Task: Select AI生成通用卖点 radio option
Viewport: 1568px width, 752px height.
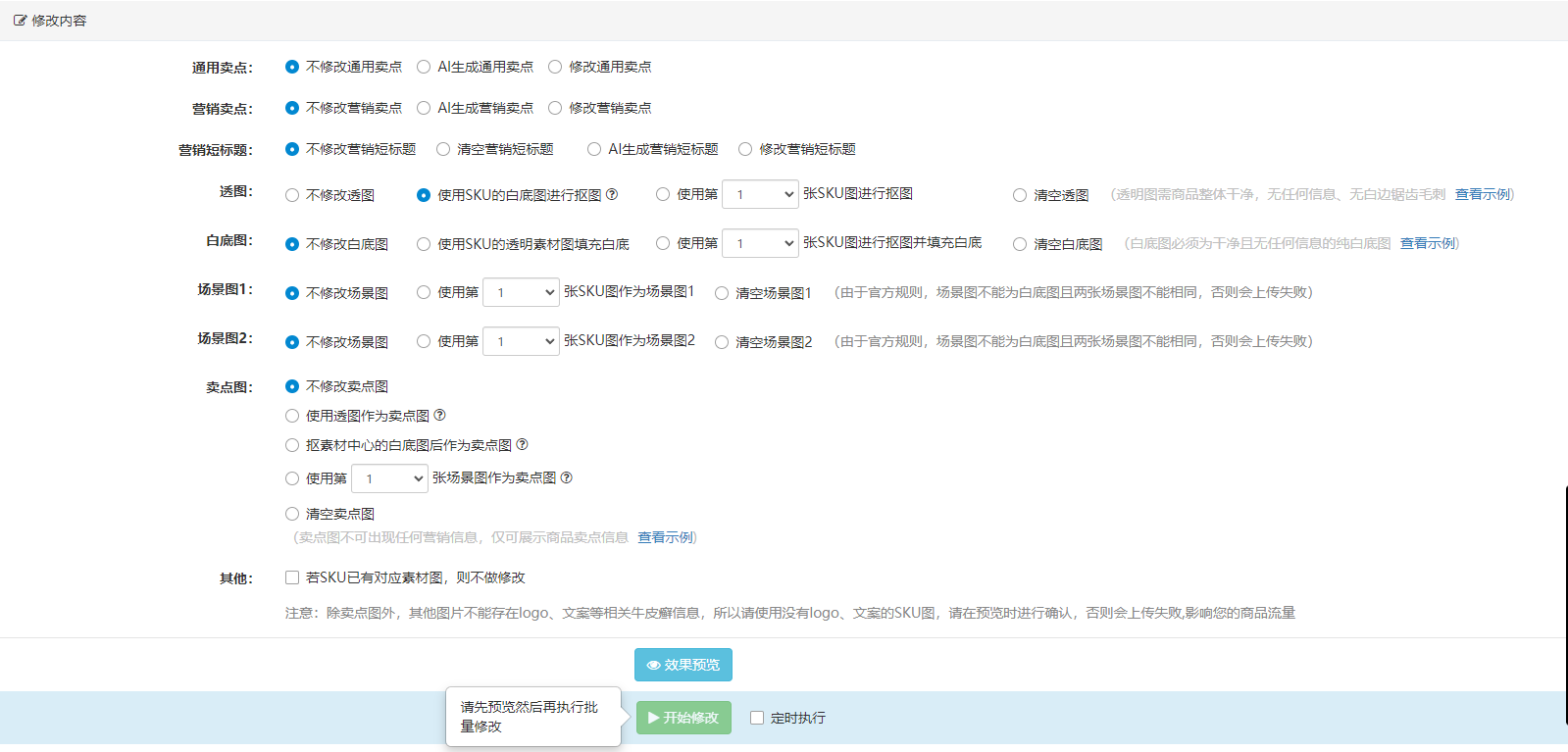Action: click(424, 67)
